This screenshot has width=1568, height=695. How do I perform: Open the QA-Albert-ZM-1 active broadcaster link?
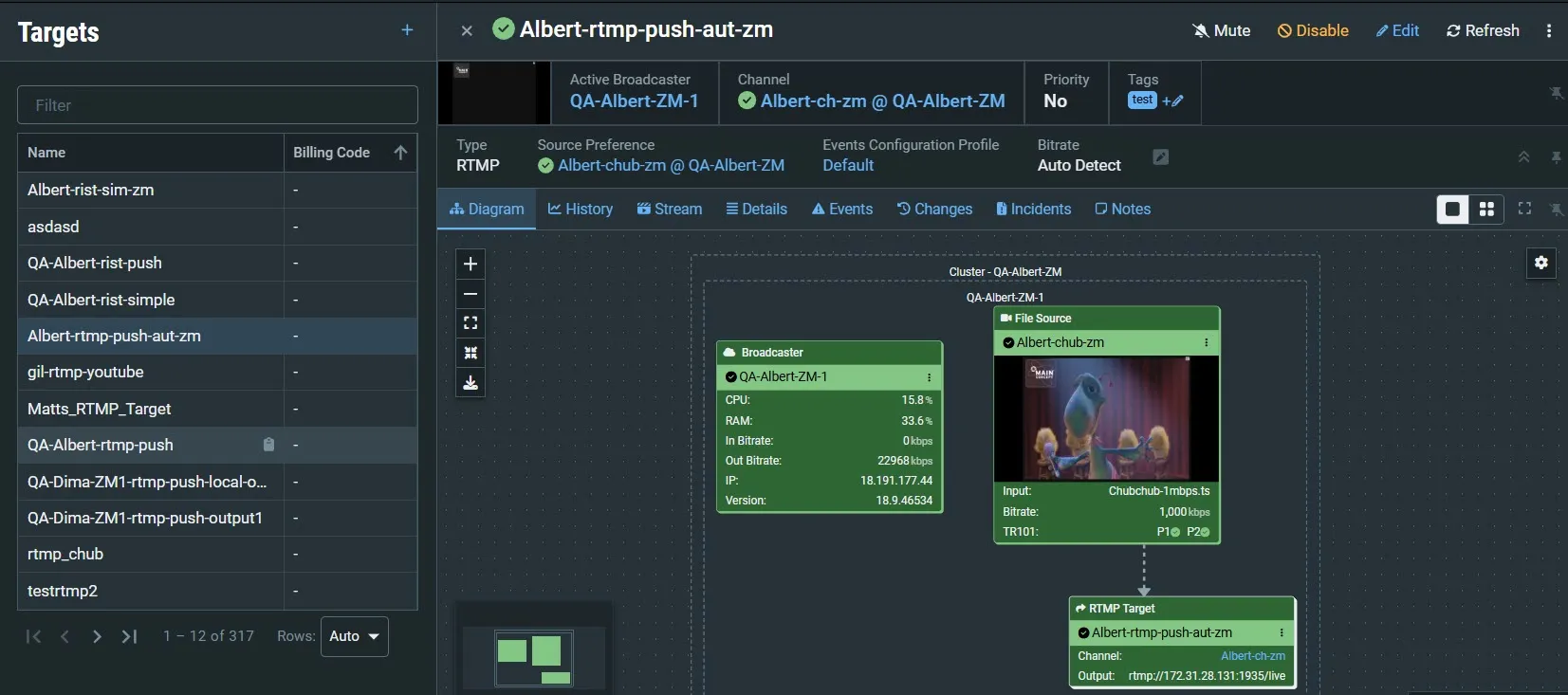point(635,101)
